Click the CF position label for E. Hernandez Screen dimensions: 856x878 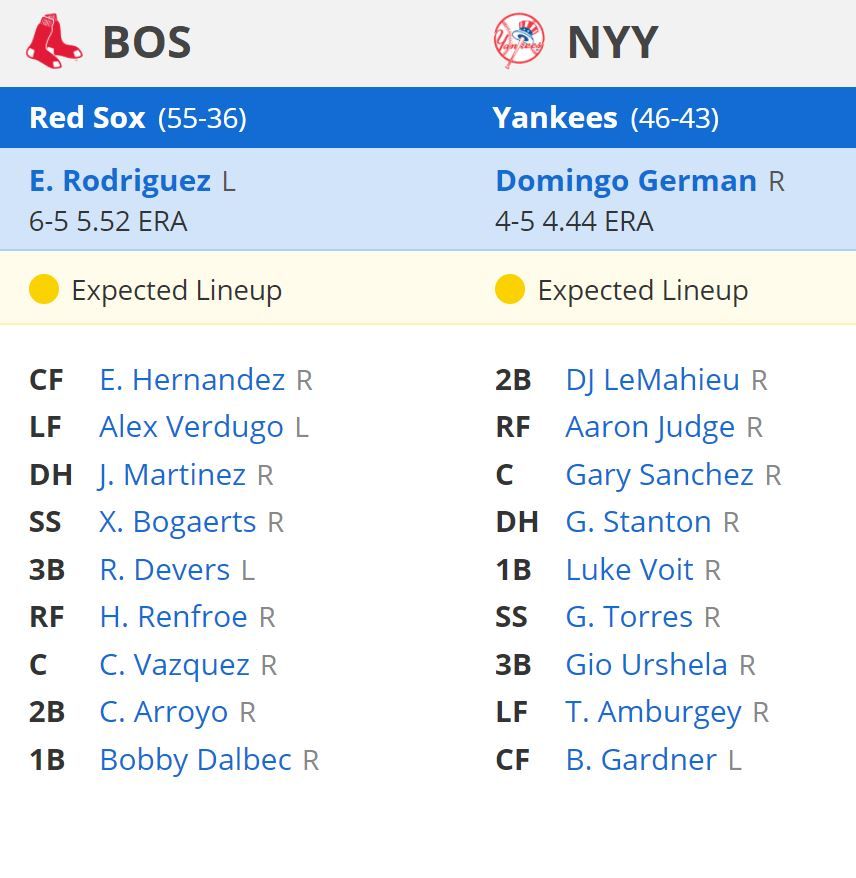(47, 379)
